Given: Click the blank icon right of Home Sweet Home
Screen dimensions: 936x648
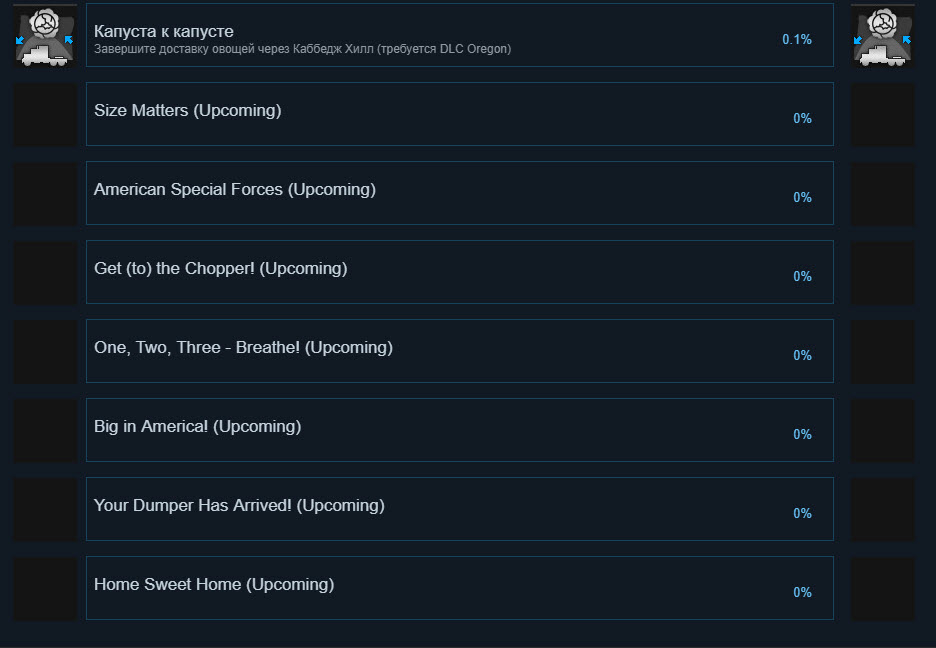Looking at the screenshot, I should 882,588.
